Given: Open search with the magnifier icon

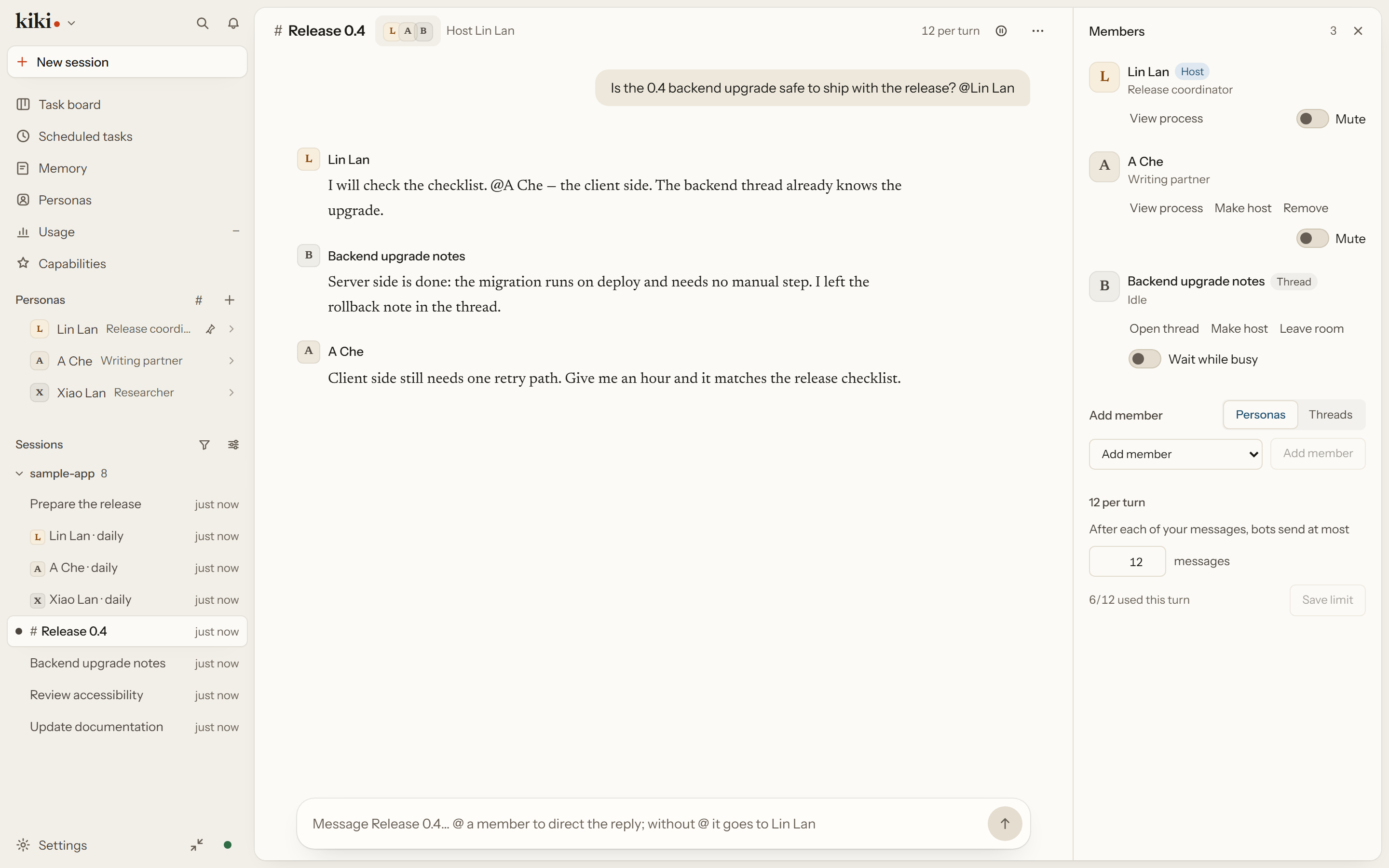Looking at the screenshot, I should [x=202, y=23].
